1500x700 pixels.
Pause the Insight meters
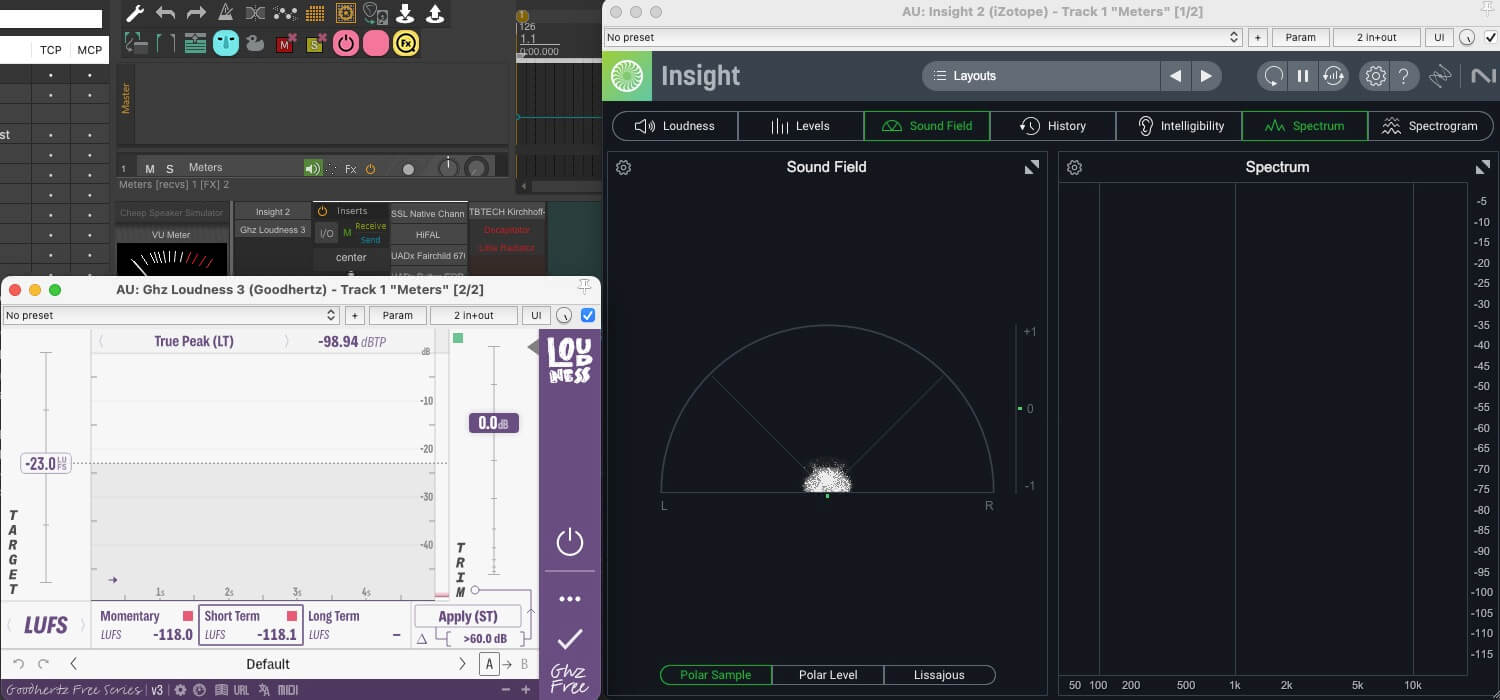pos(1303,76)
